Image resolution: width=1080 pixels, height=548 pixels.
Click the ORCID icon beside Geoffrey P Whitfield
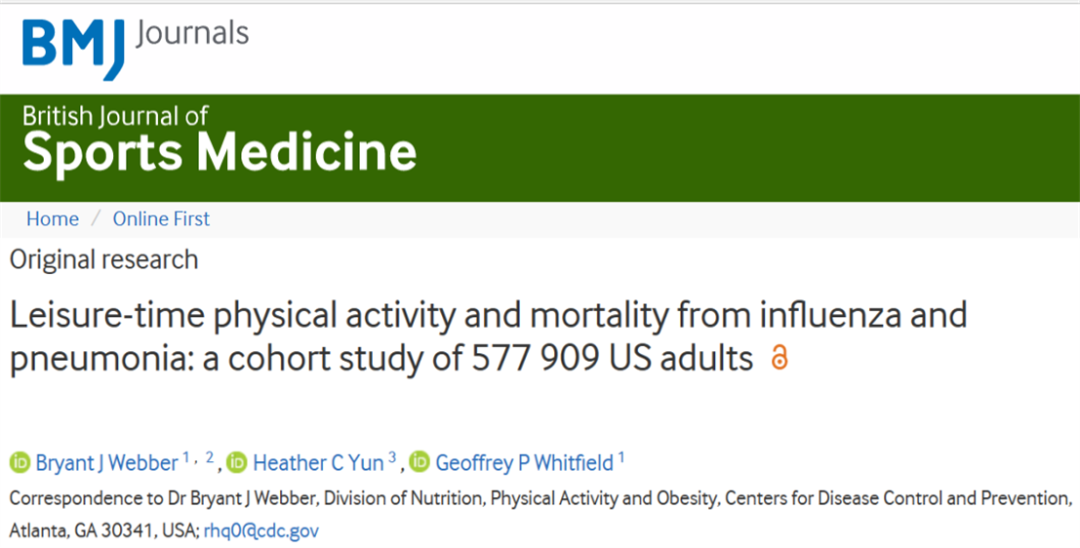tap(420, 463)
